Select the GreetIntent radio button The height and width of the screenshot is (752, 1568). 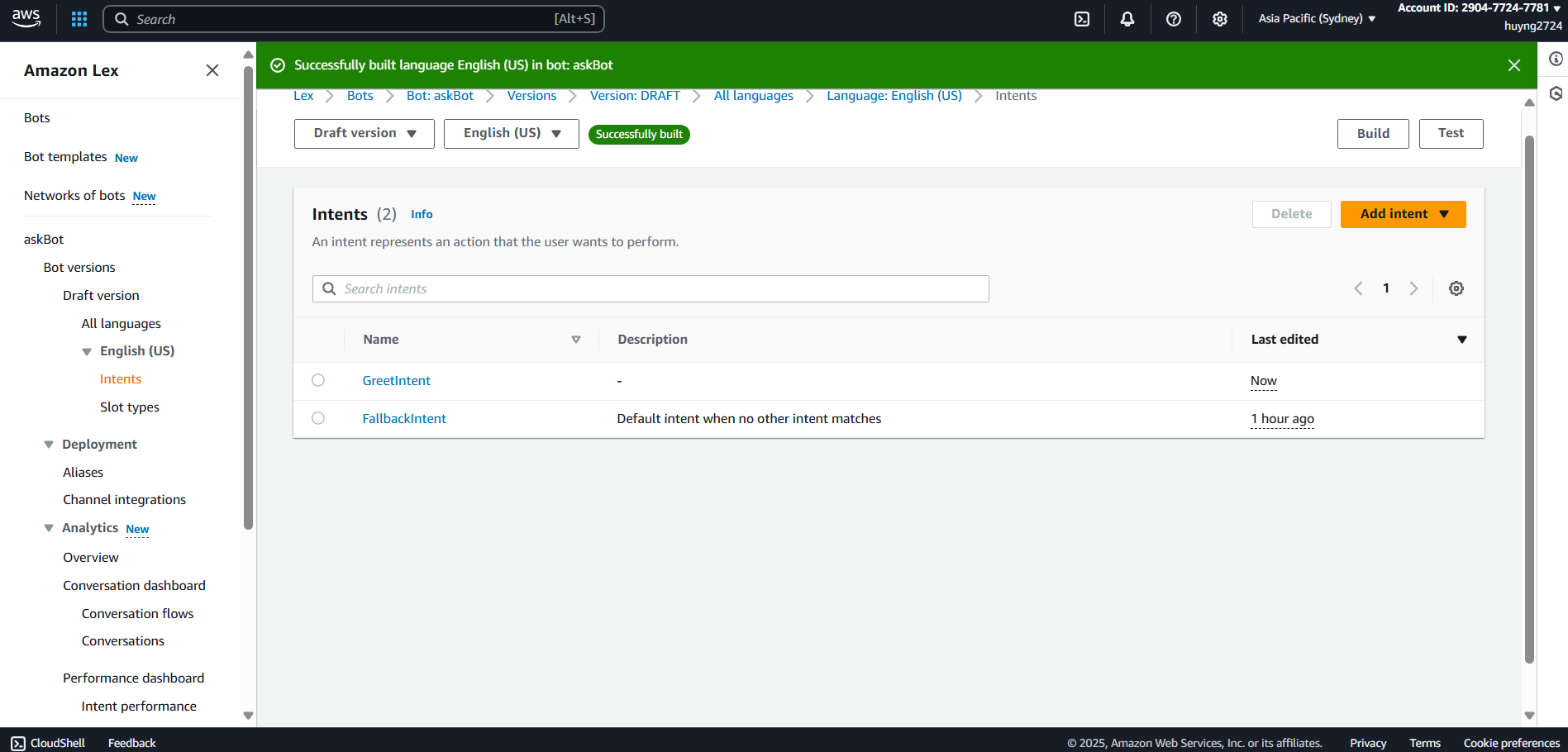(x=318, y=380)
